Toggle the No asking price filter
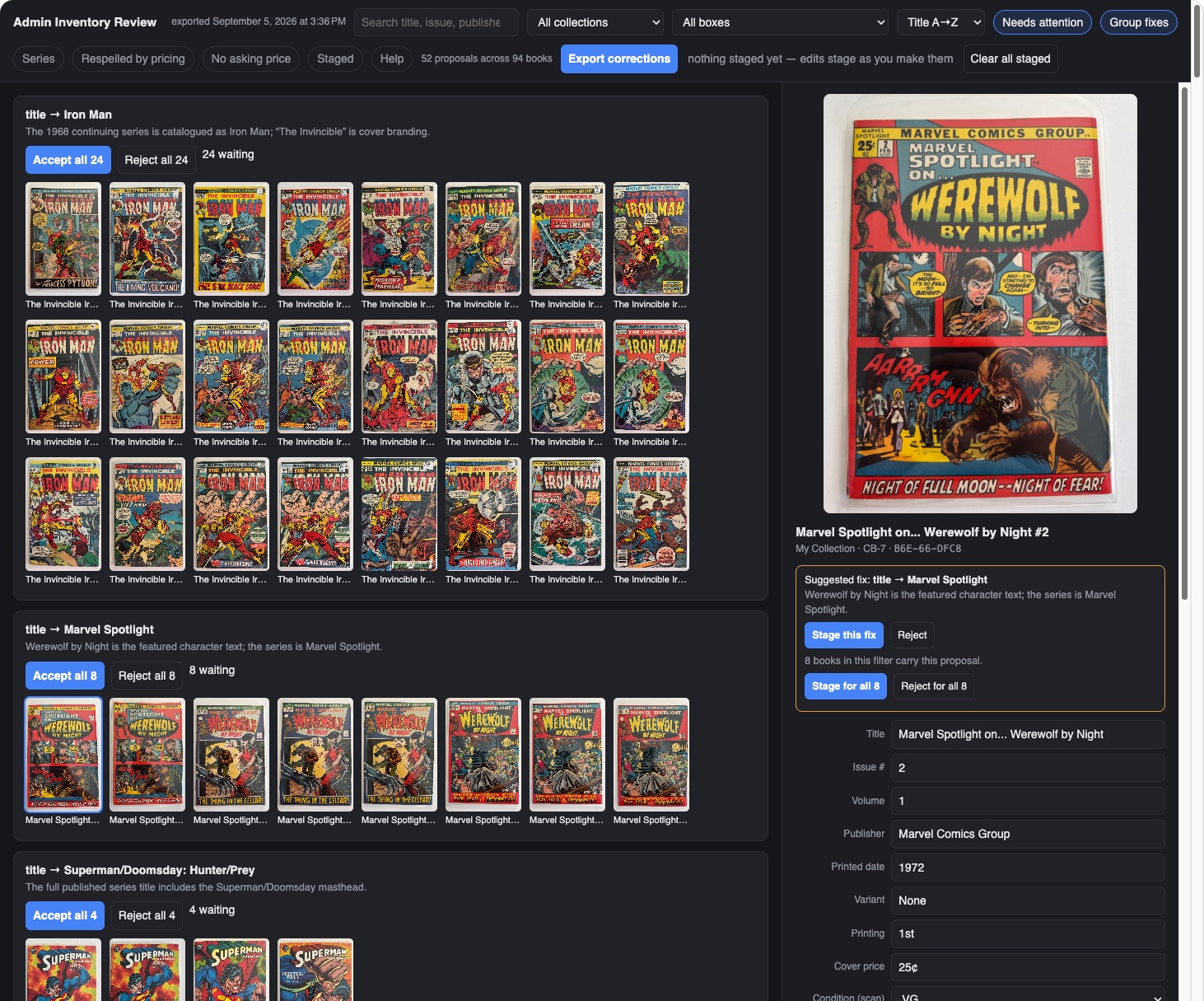 pyautogui.click(x=251, y=58)
